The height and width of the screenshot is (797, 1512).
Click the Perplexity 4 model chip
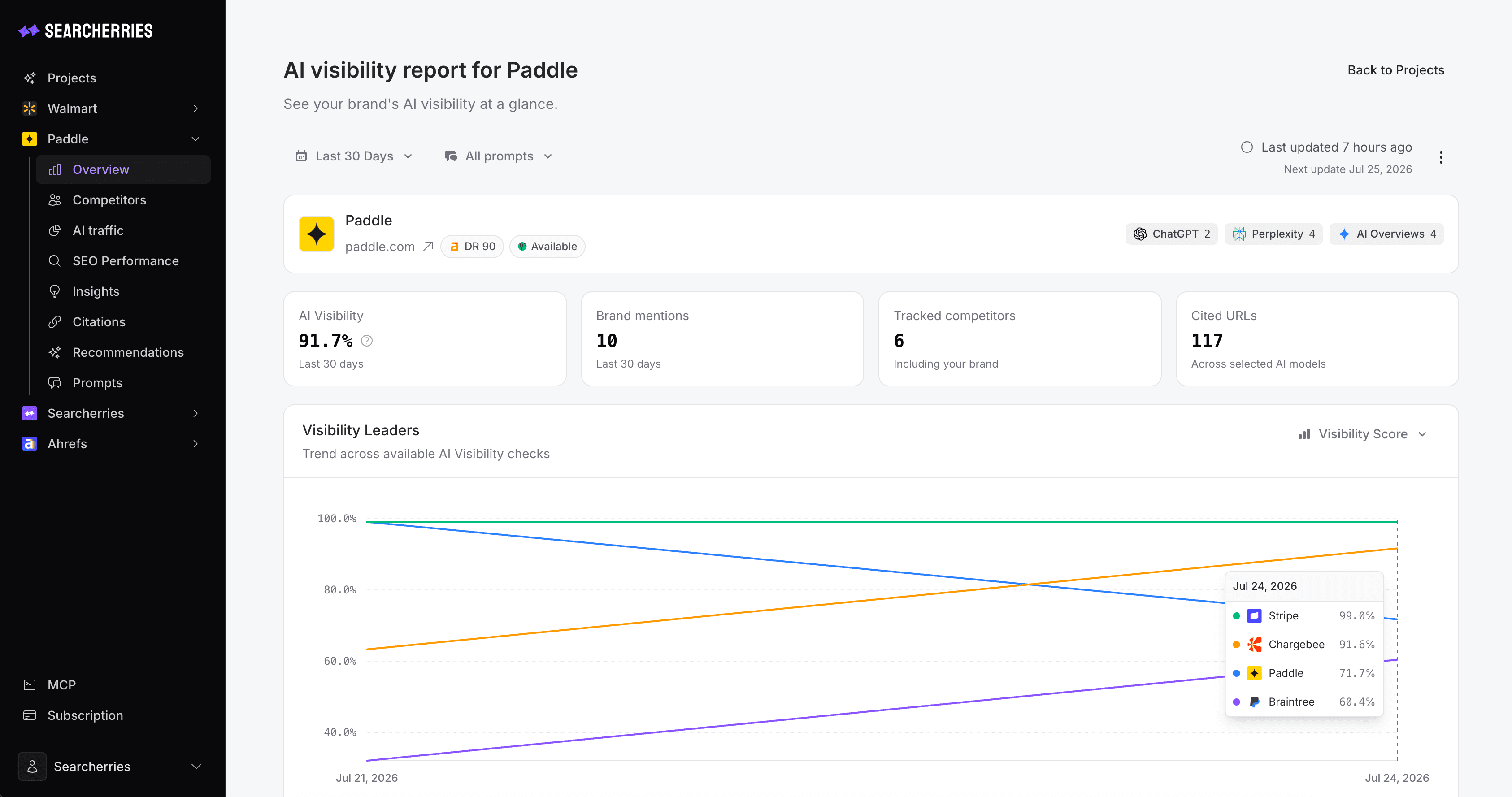click(1274, 234)
